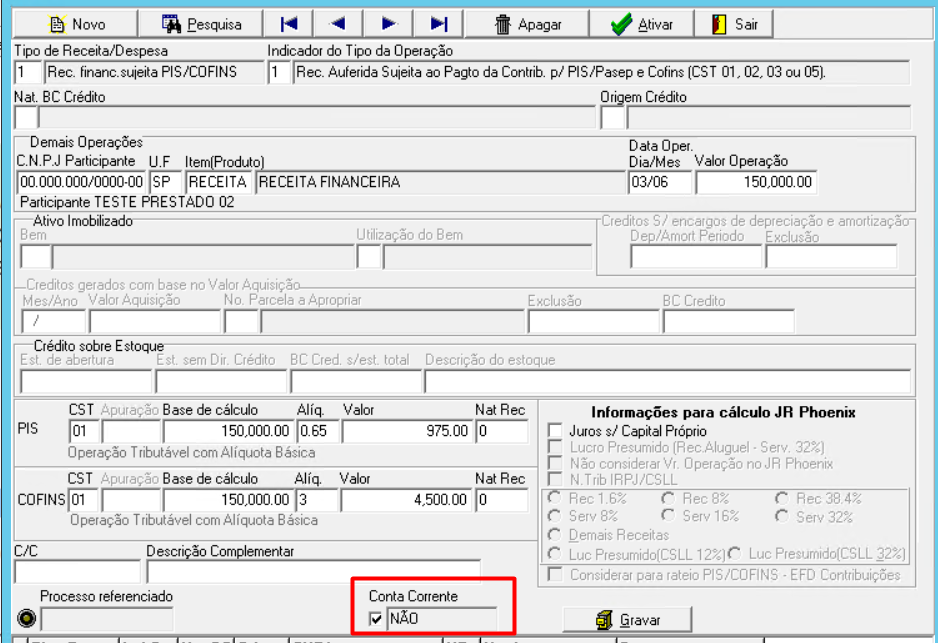Click the BC Credito field
938x643 pixels.
[x=729, y=322]
